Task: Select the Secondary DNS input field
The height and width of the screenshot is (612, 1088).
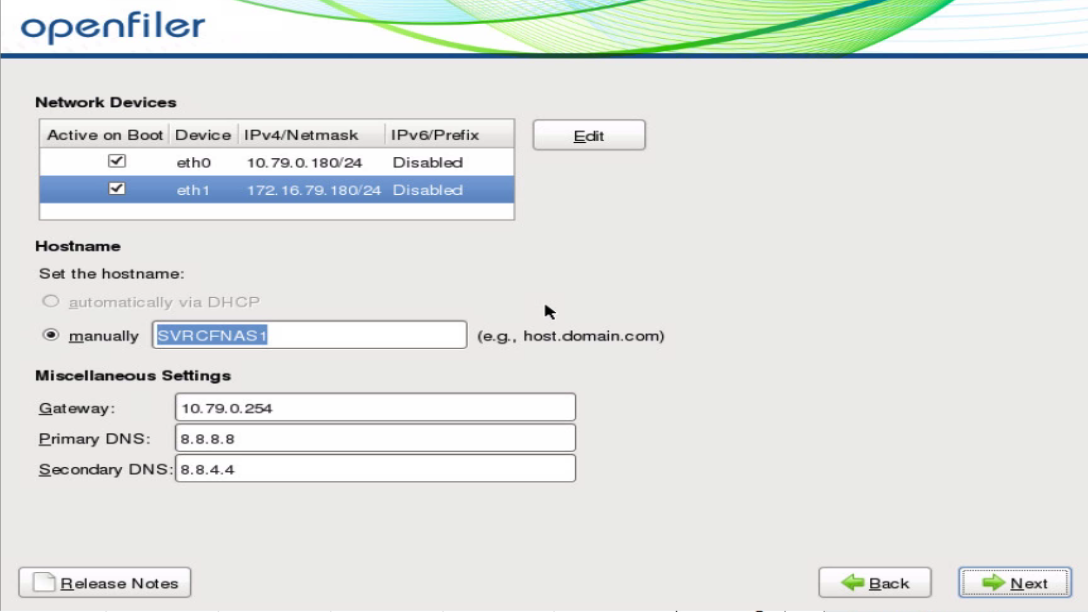Action: coord(375,468)
